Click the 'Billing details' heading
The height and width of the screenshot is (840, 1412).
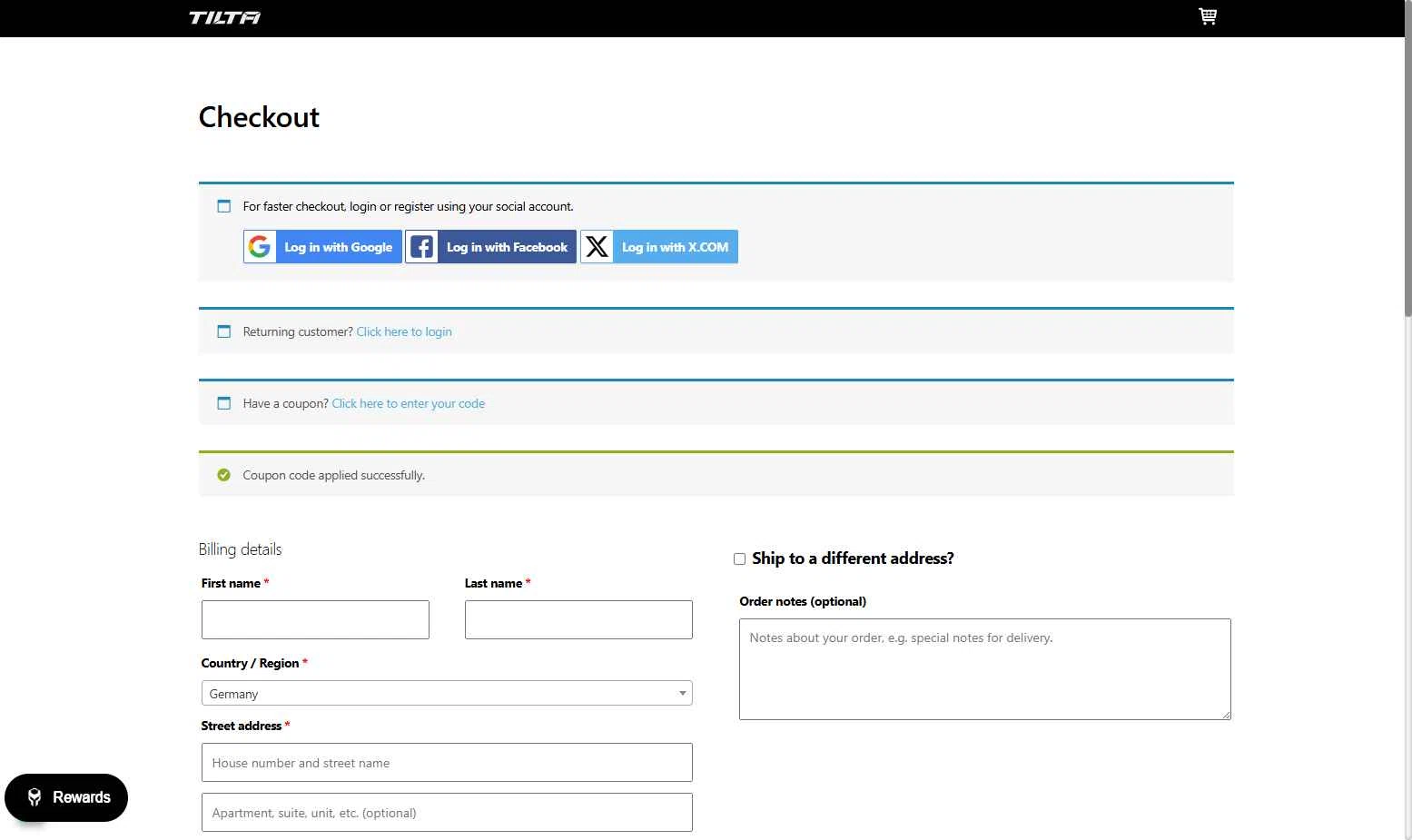point(240,549)
